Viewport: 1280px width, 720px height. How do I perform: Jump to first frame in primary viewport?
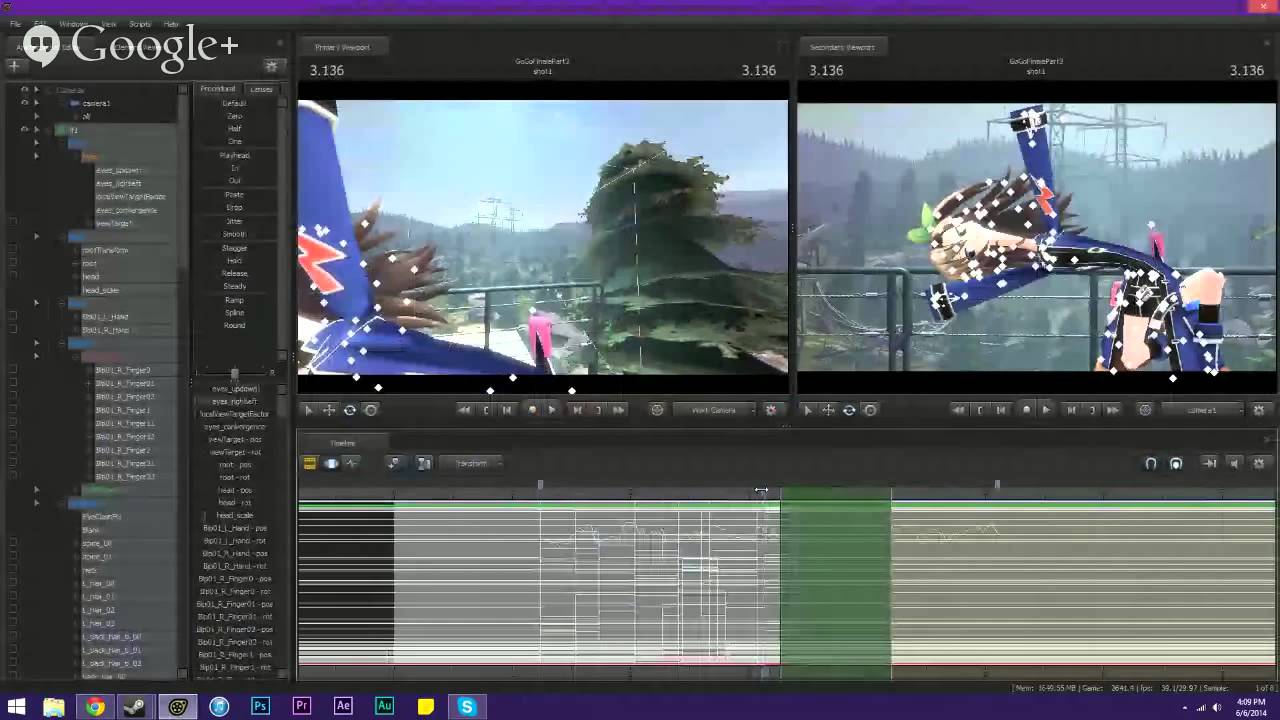464,410
